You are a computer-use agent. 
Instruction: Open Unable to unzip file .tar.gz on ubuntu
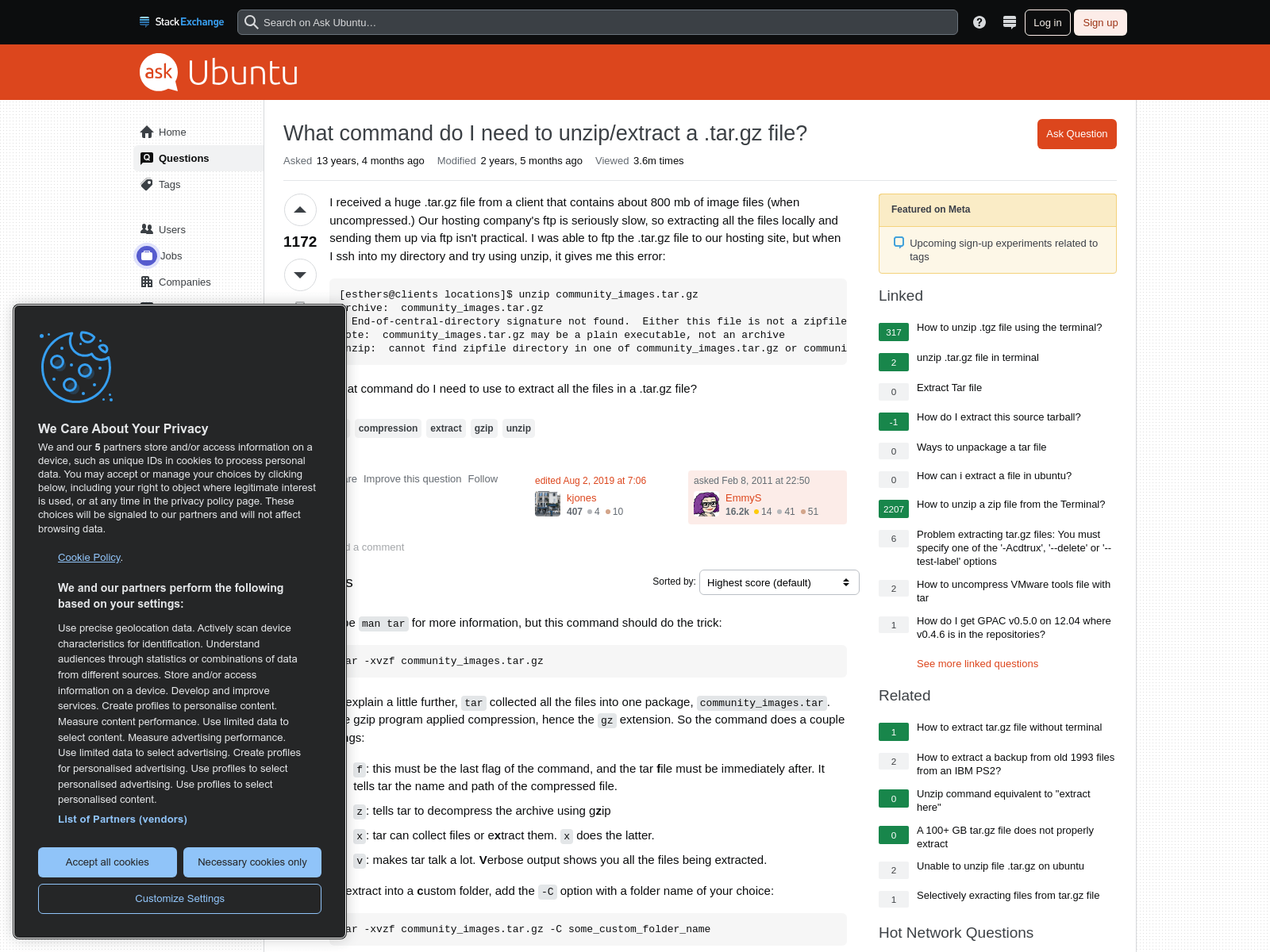[x=1000, y=866]
